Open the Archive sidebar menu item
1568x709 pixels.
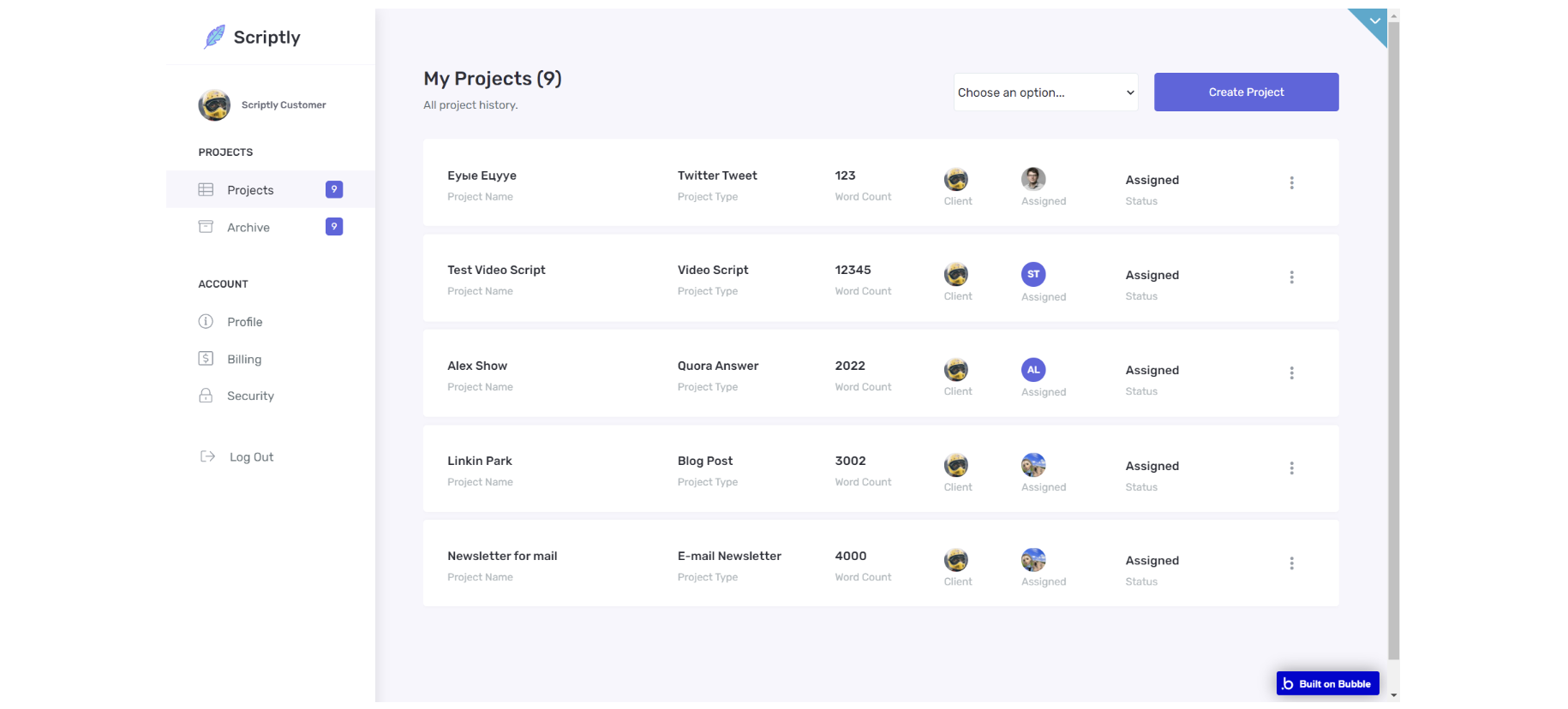tap(248, 227)
